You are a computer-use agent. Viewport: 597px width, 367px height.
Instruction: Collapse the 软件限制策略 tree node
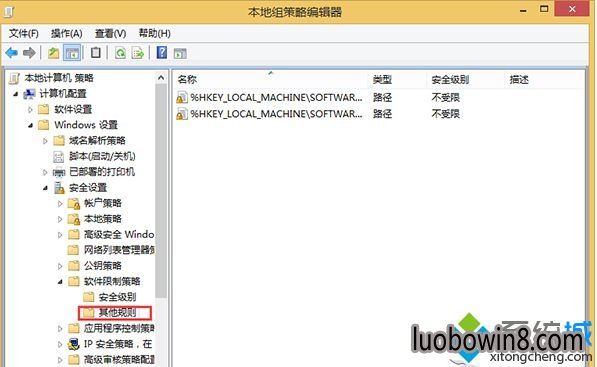(x=60, y=282)
